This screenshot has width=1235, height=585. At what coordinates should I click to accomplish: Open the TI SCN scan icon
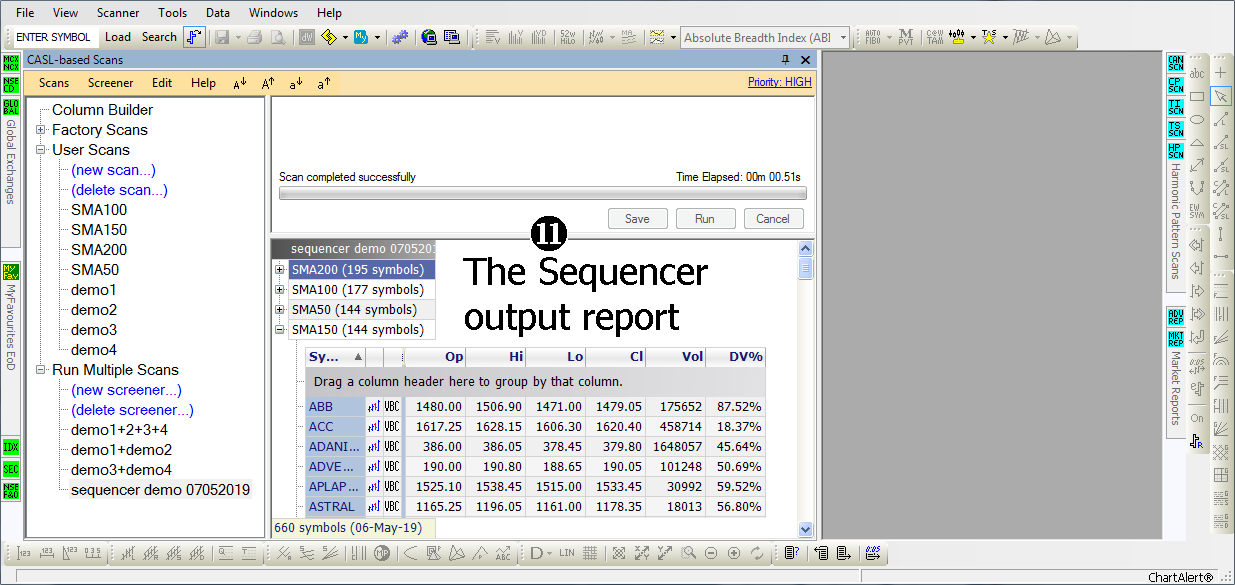[x=1176, y=107]
